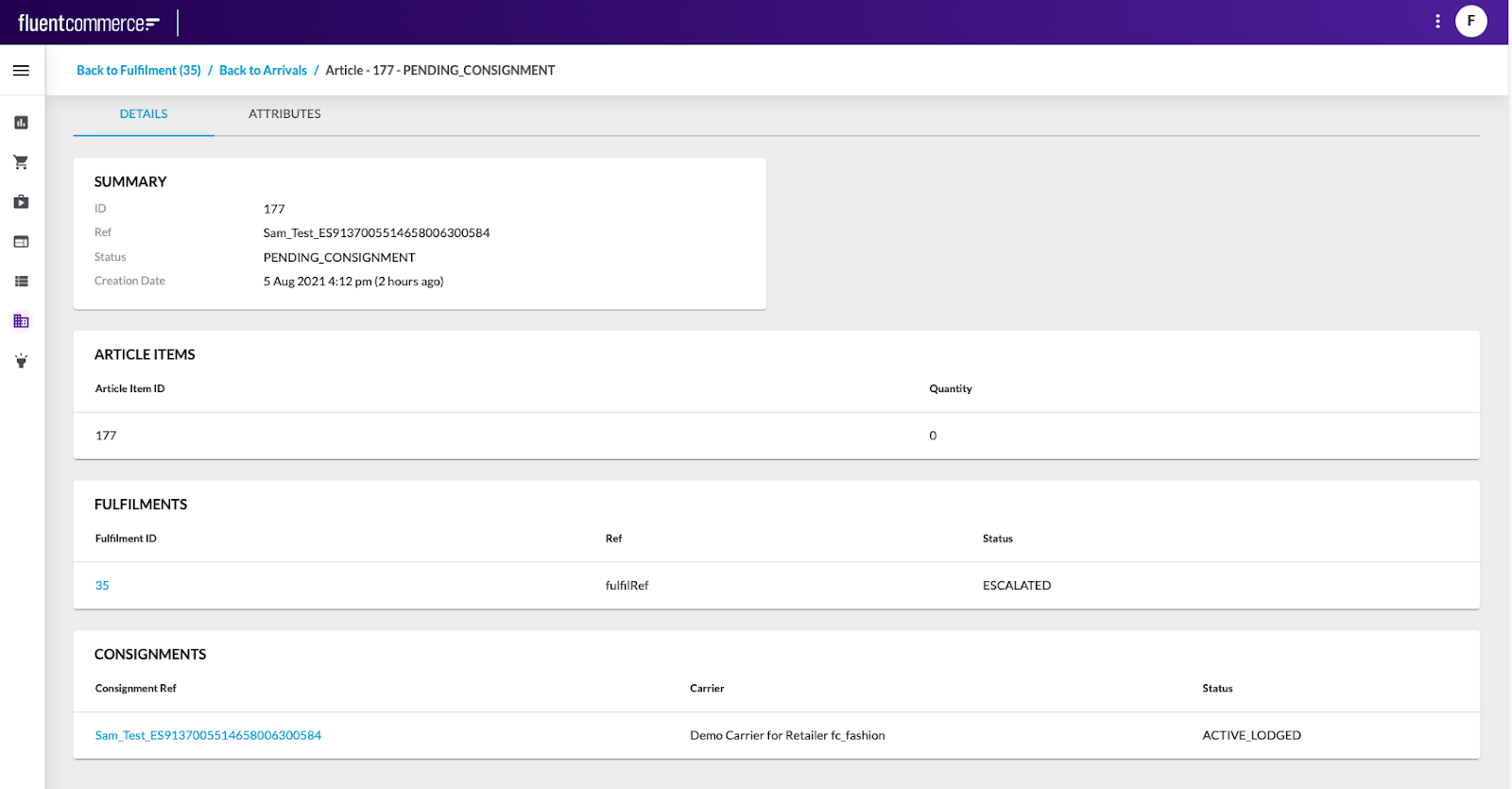This screenshot has height=789, width=1512.
Task: Open consignment Sam_Test_ES913700551465800630058​4 link
Action: point(208,736)
